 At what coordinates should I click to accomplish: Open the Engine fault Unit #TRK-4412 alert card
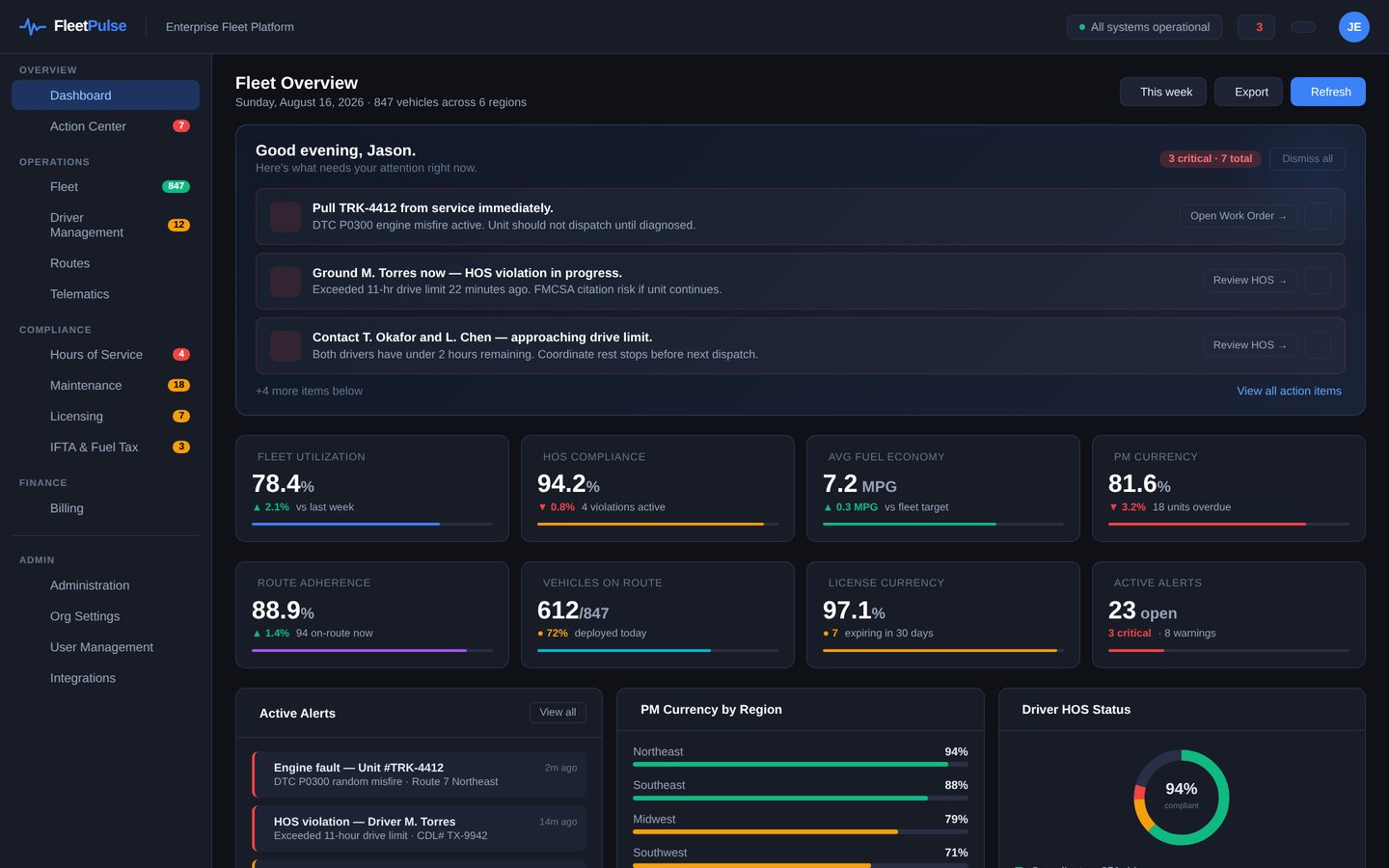click(419, 774)
